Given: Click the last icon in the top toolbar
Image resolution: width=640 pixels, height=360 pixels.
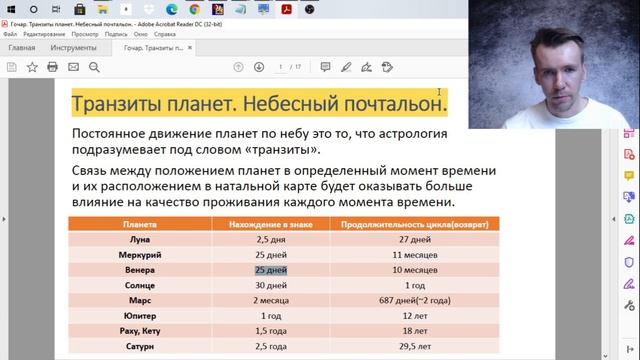Looking at the screenshot, I should tap(387, 67).
